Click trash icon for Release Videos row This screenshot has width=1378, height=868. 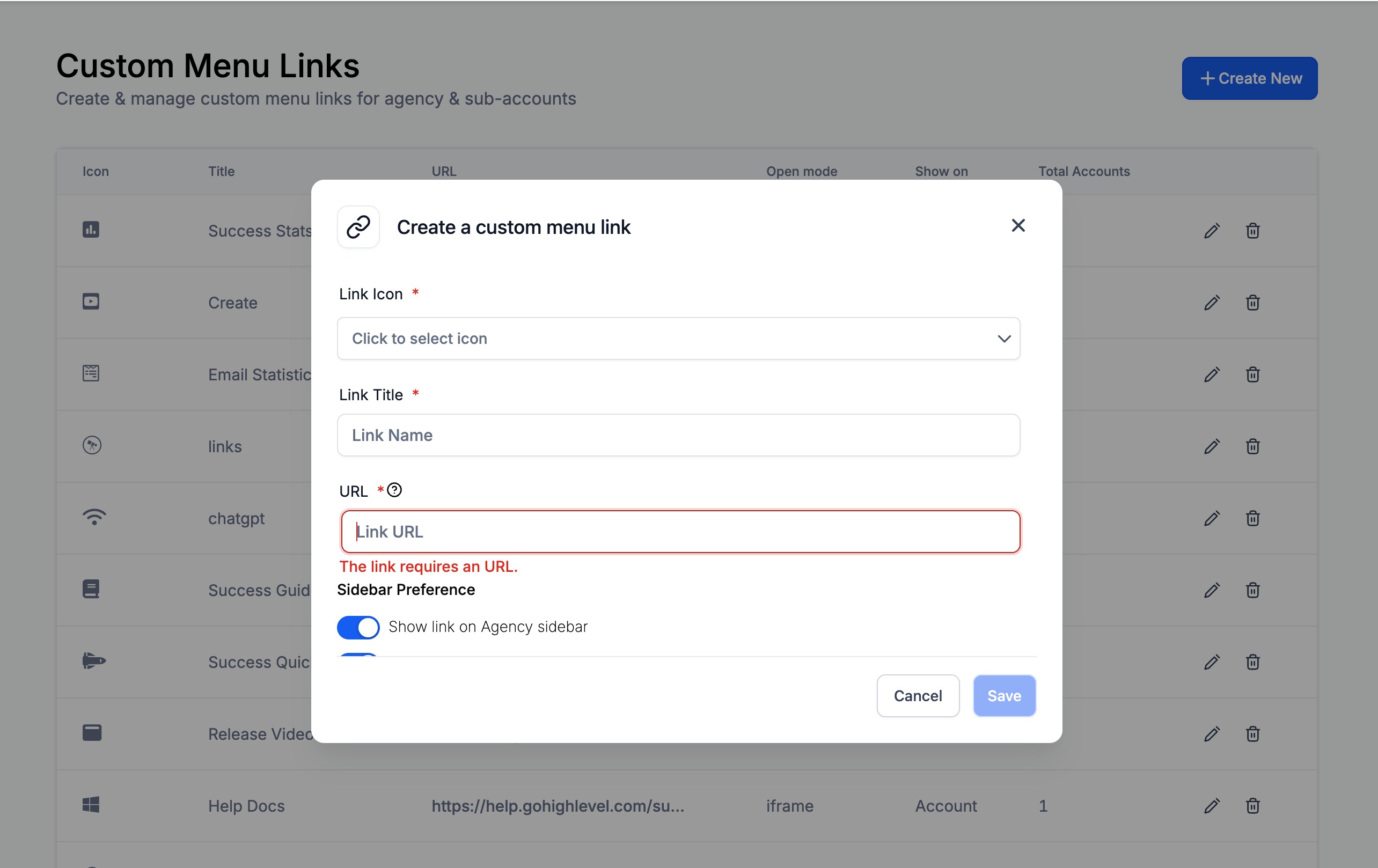pyautogui.click(x=1252, y=733)
